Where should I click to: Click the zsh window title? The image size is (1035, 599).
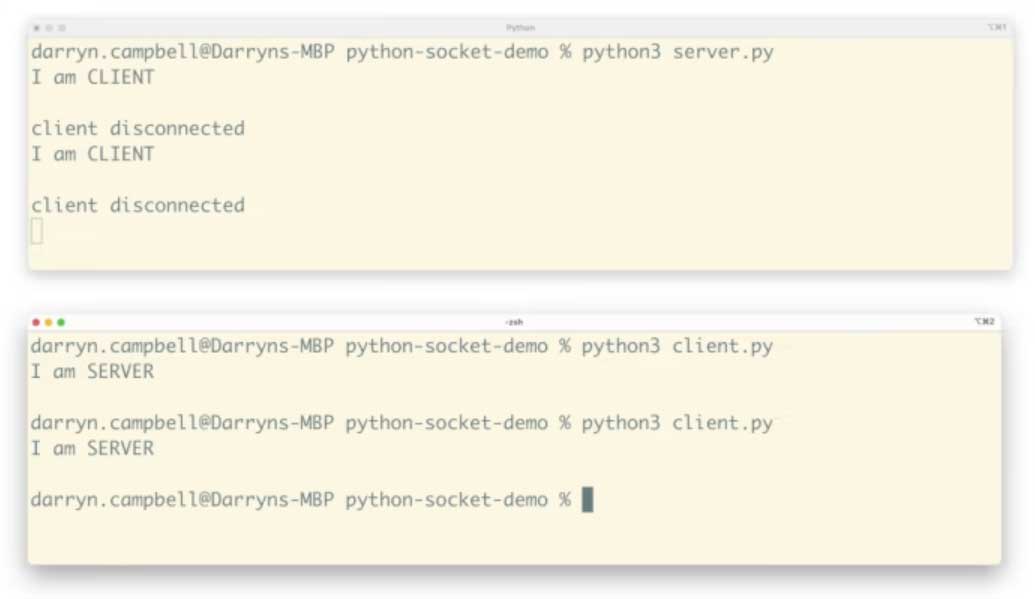pyautogui.click(x=514, y=322)
